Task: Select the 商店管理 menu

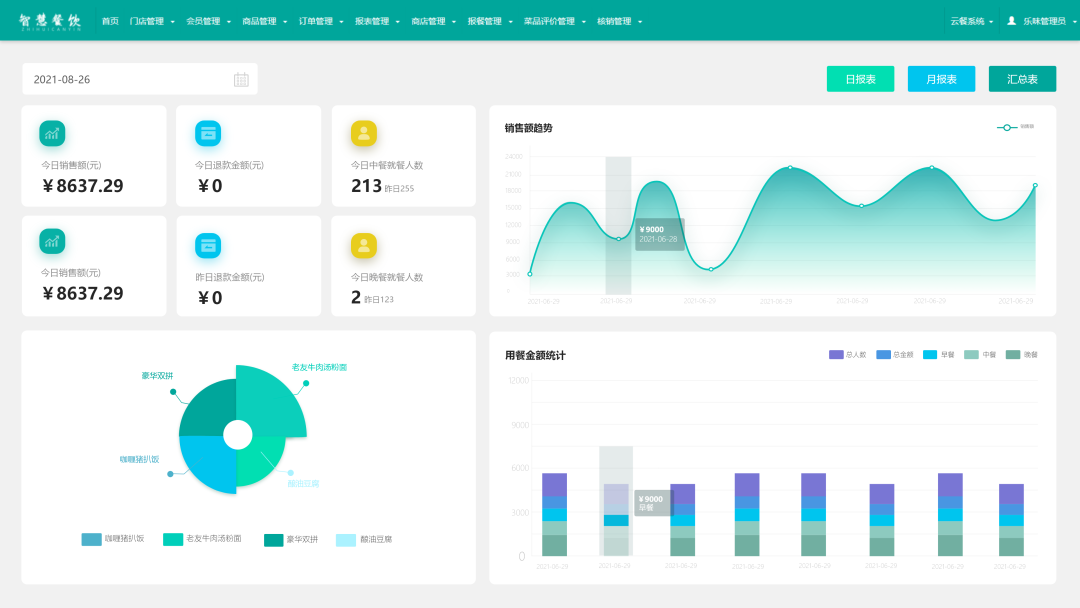Action: point(434,21)
